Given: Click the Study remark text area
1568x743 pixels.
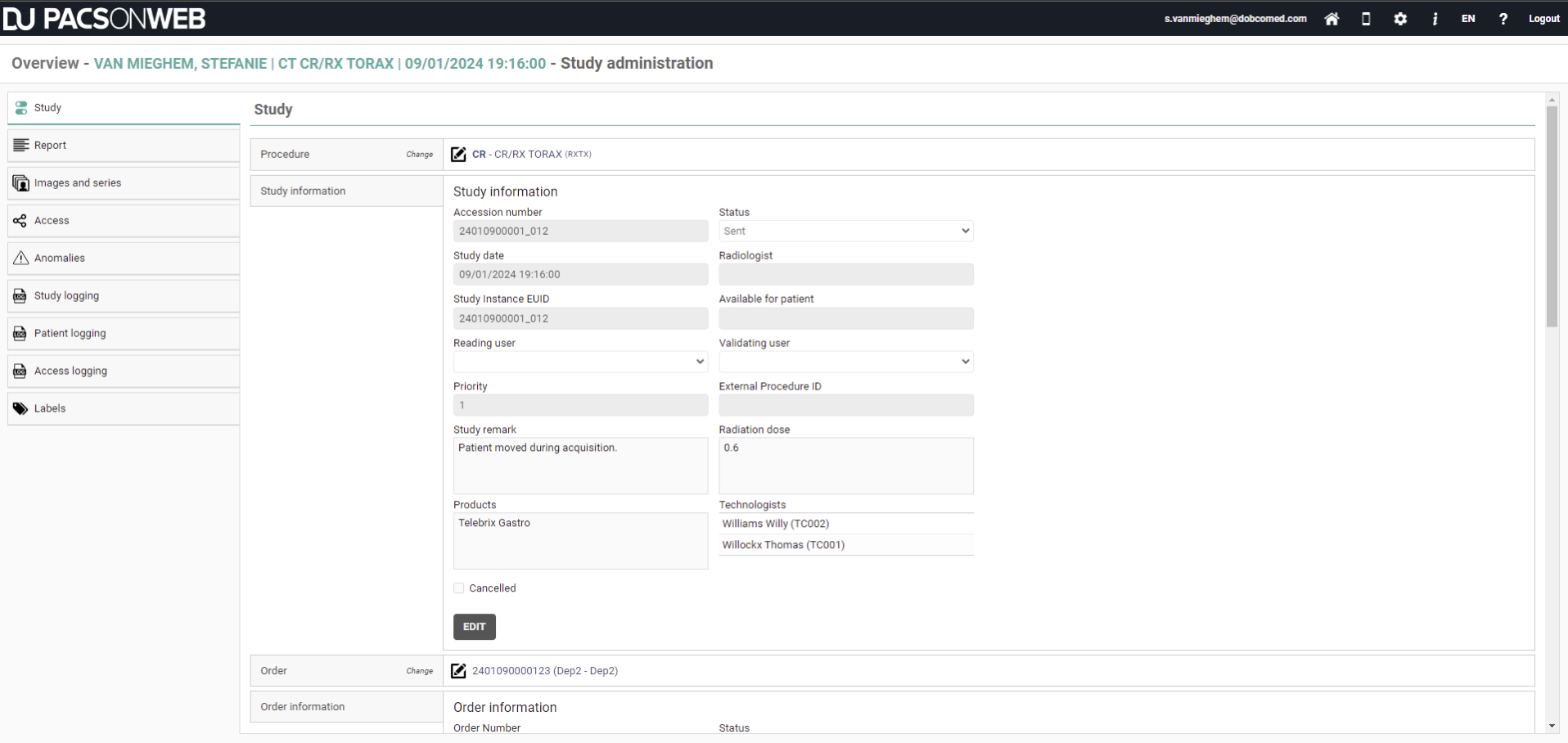Looking at the screenshot, I should (x=580, y=466).
